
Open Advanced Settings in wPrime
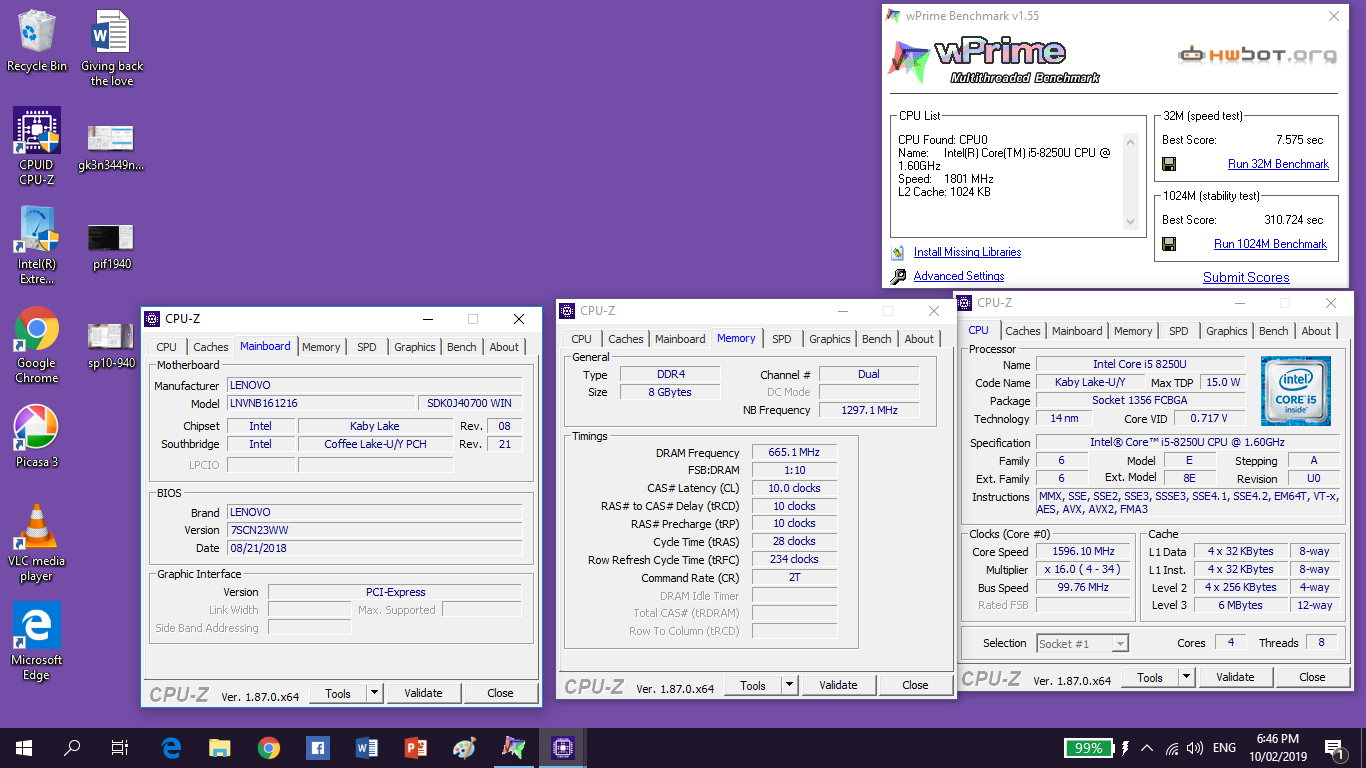click(x=959, y=276)
